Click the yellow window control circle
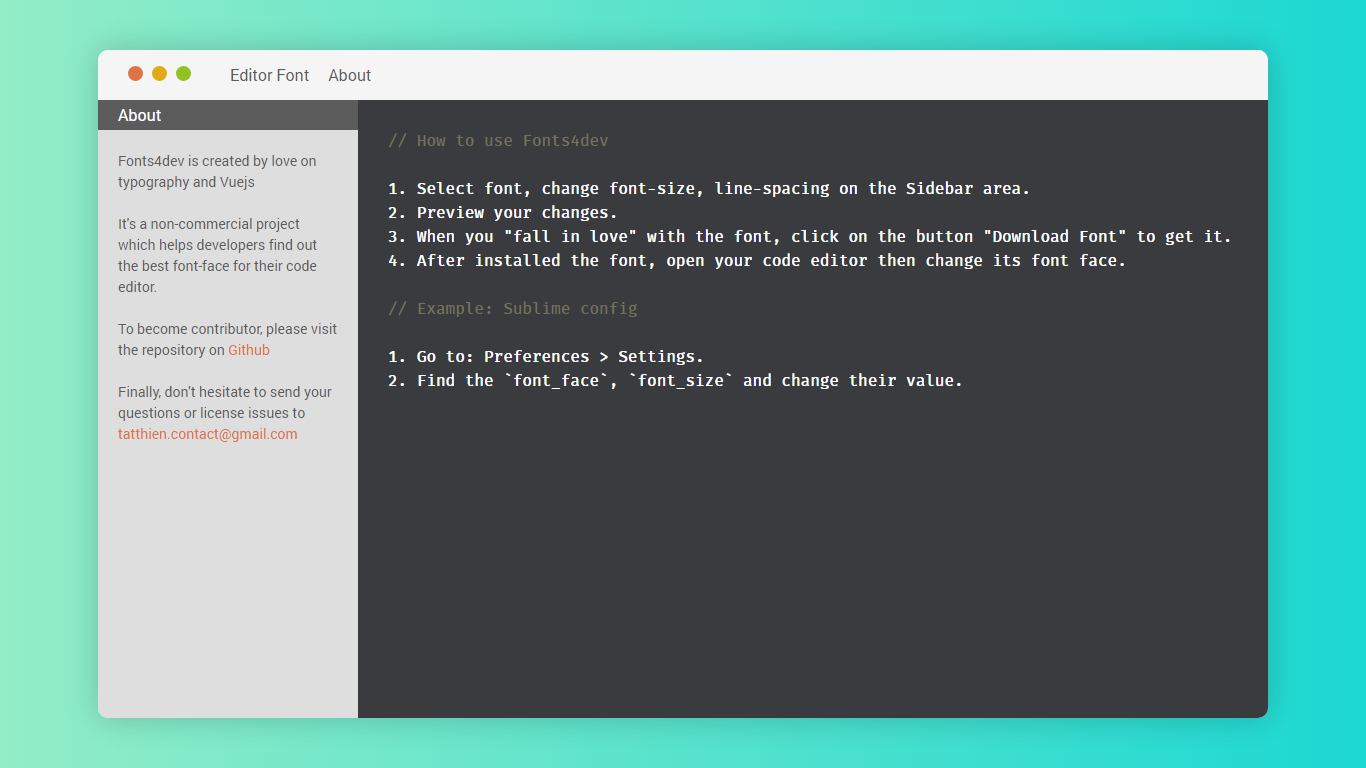 coord(159,73)
